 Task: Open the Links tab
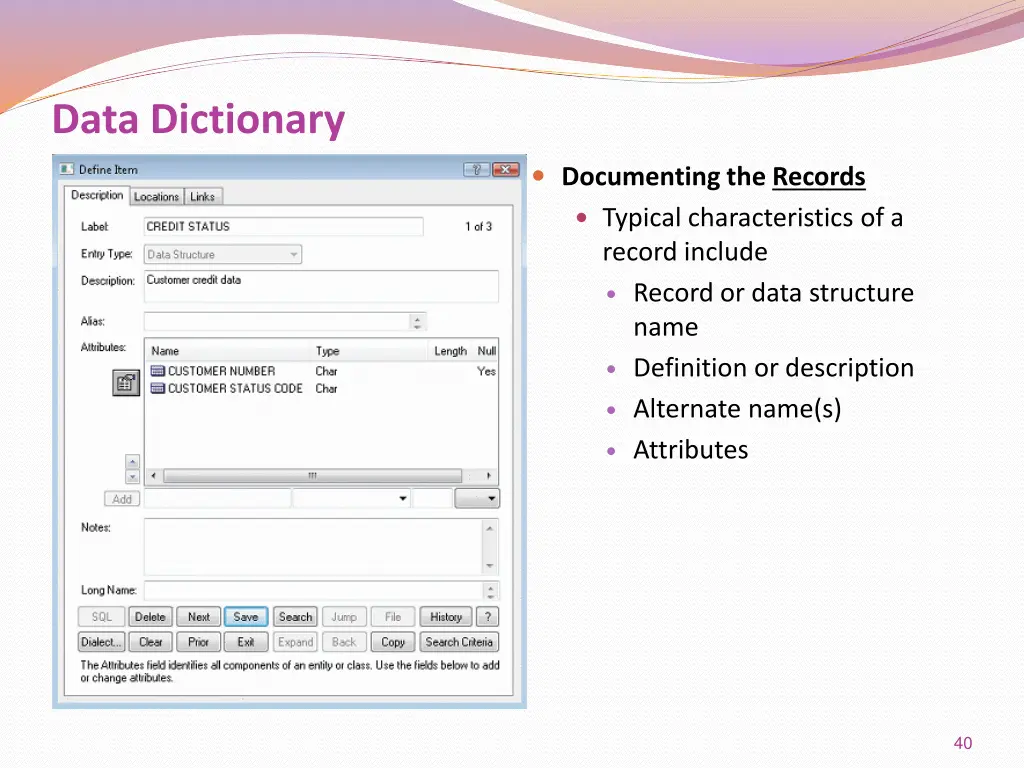[202, 197]
